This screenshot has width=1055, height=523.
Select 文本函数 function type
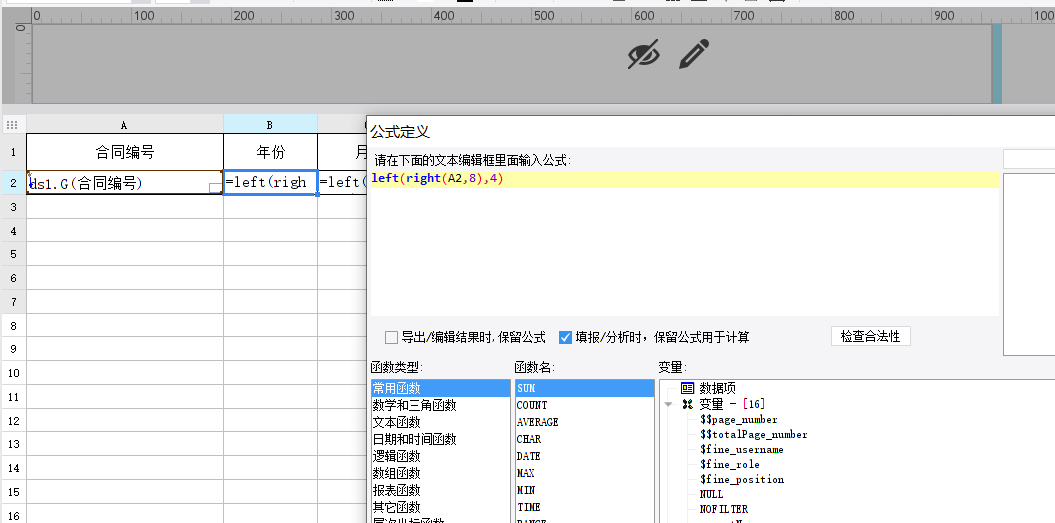click(441, 422)
